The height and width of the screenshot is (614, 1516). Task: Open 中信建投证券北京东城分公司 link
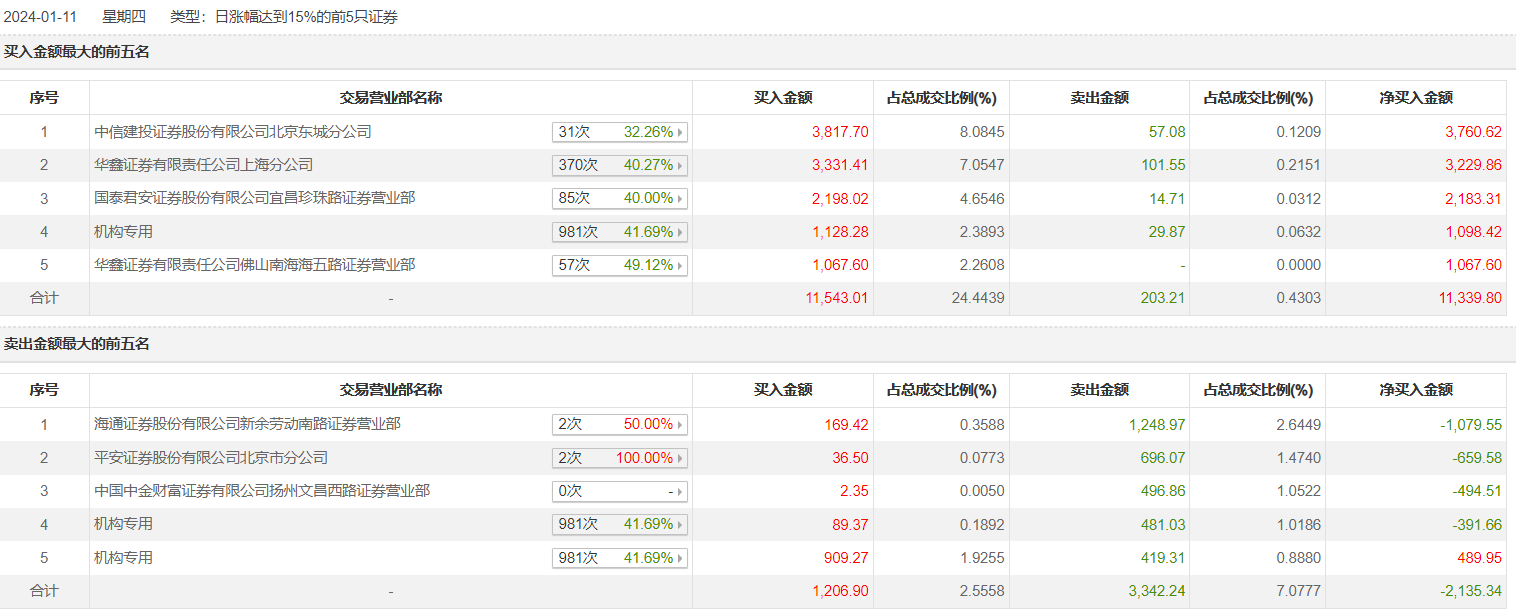pos(233,132)
